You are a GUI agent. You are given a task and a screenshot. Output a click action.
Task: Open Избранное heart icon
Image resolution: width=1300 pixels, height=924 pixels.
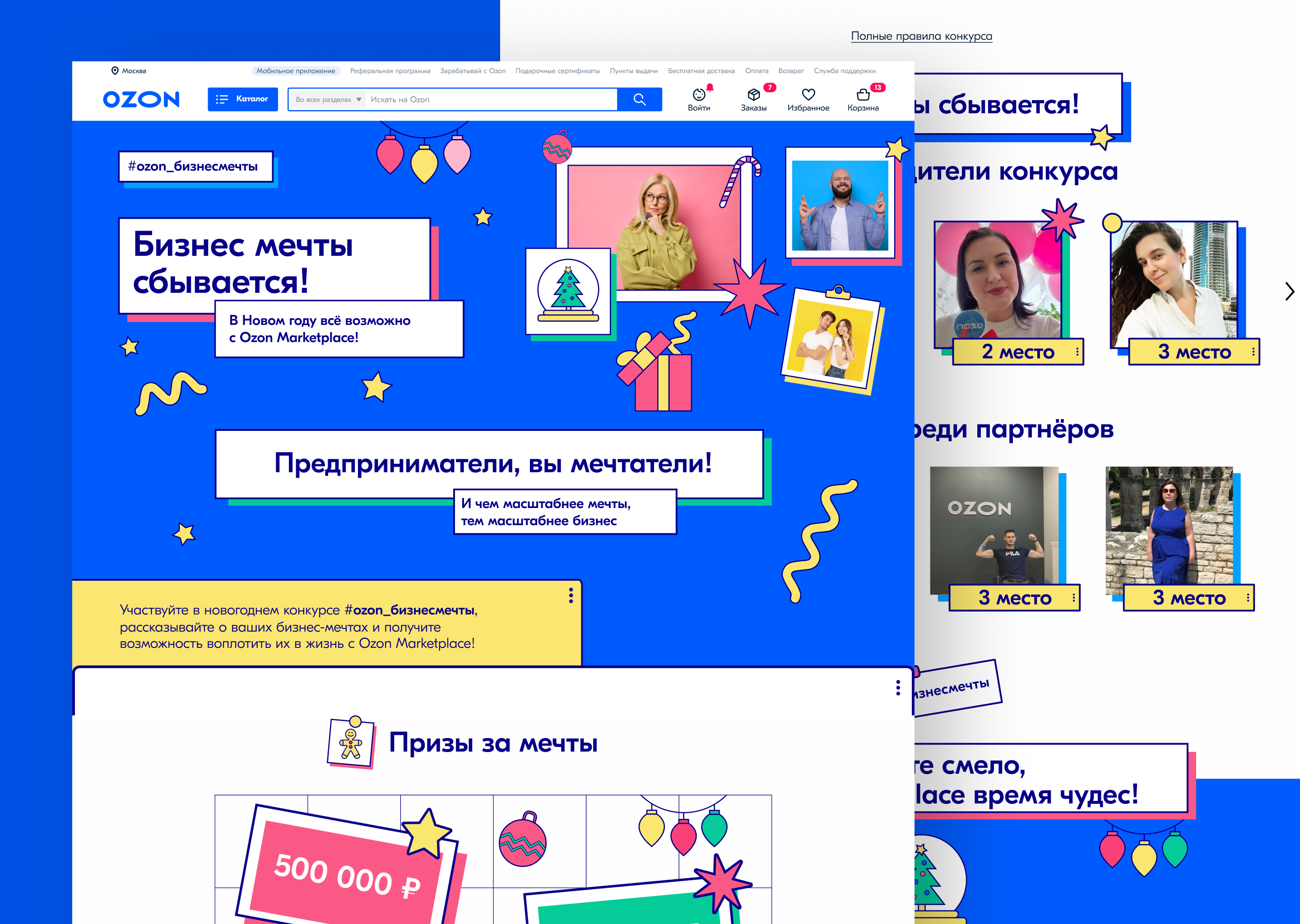[x=808, y=94]
